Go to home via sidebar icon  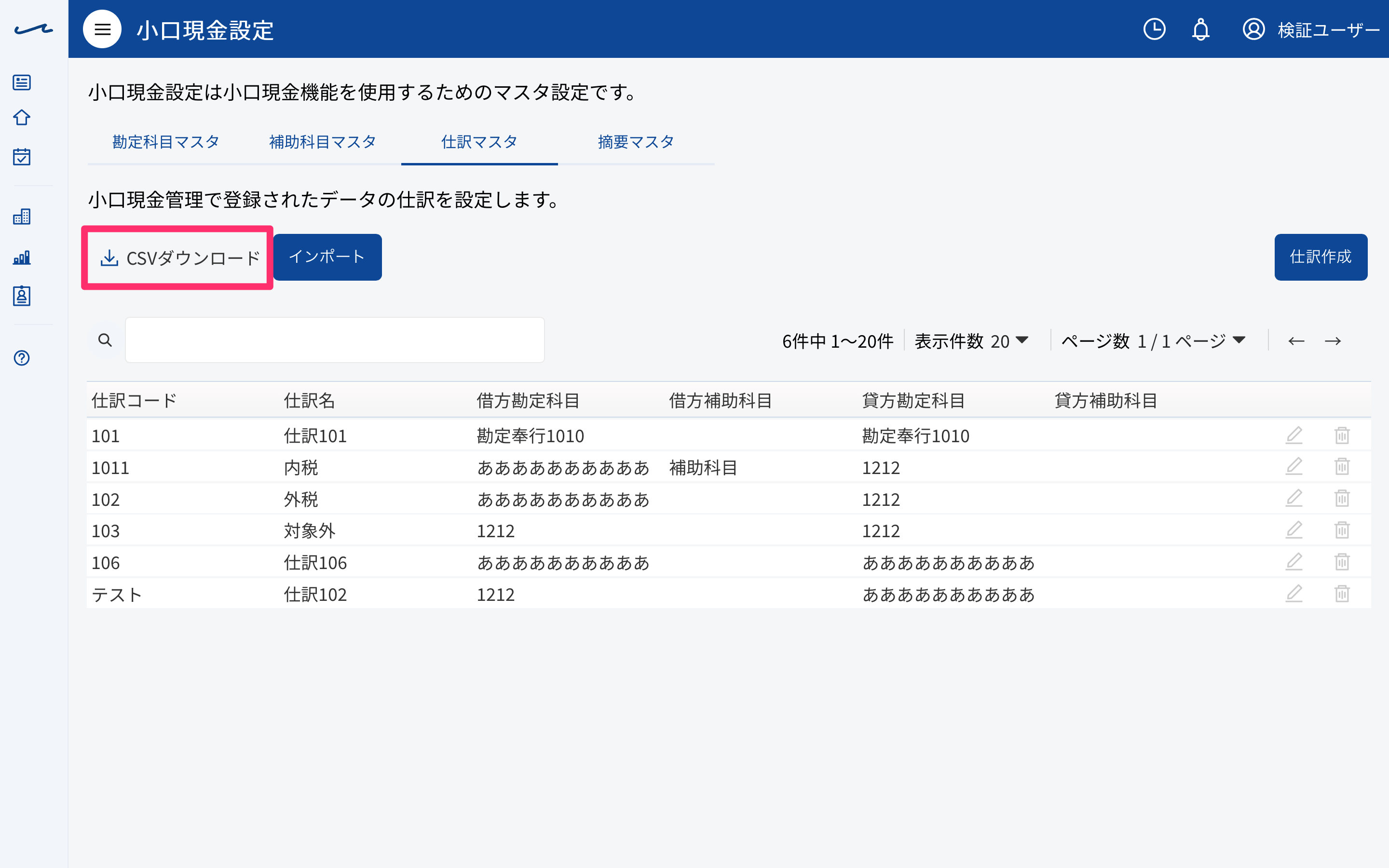click(x=22, y=118)
